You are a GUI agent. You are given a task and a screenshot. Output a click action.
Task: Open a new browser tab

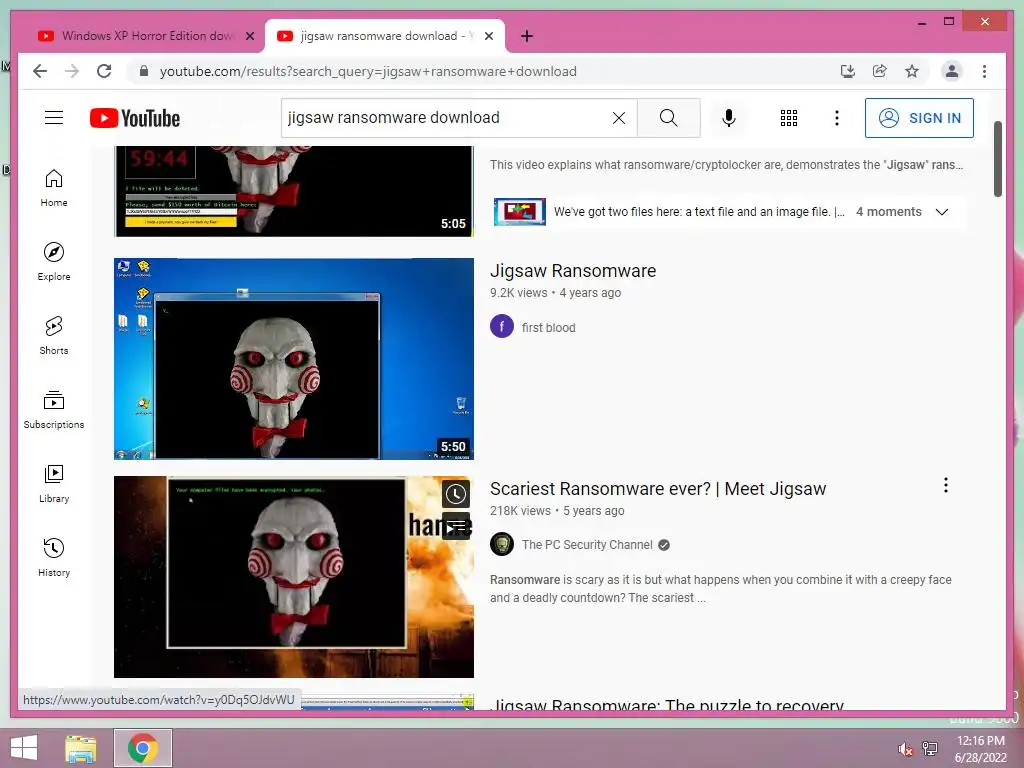click(527, 36)
